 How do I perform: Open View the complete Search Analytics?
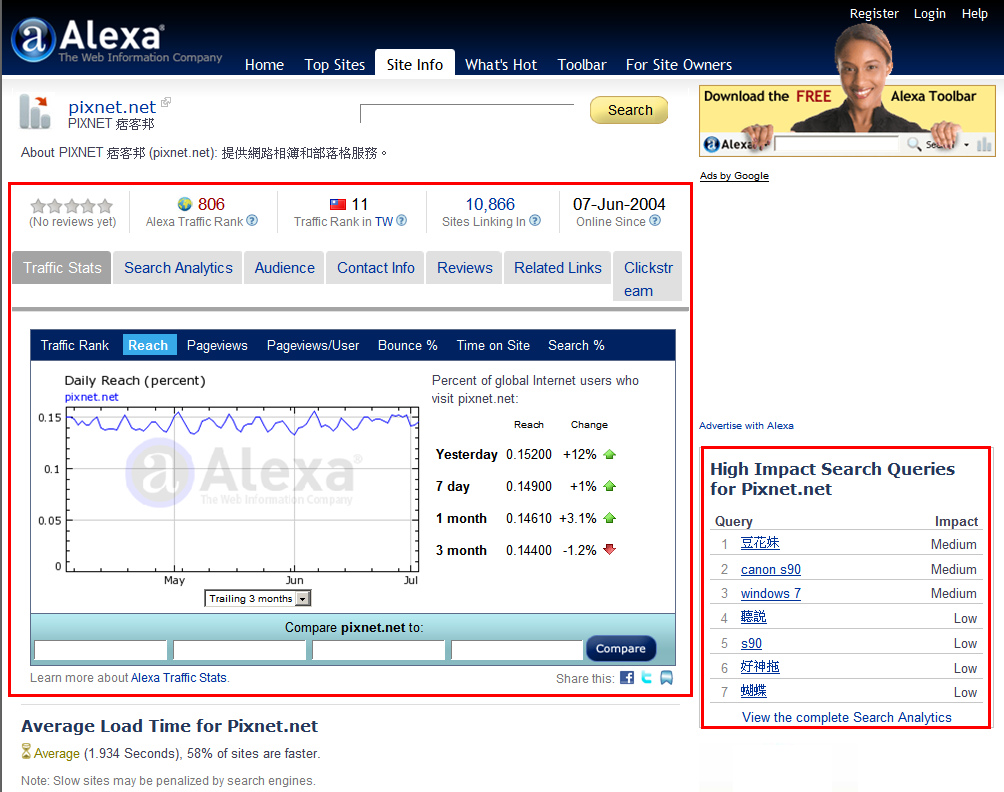(x=846, y=717)
